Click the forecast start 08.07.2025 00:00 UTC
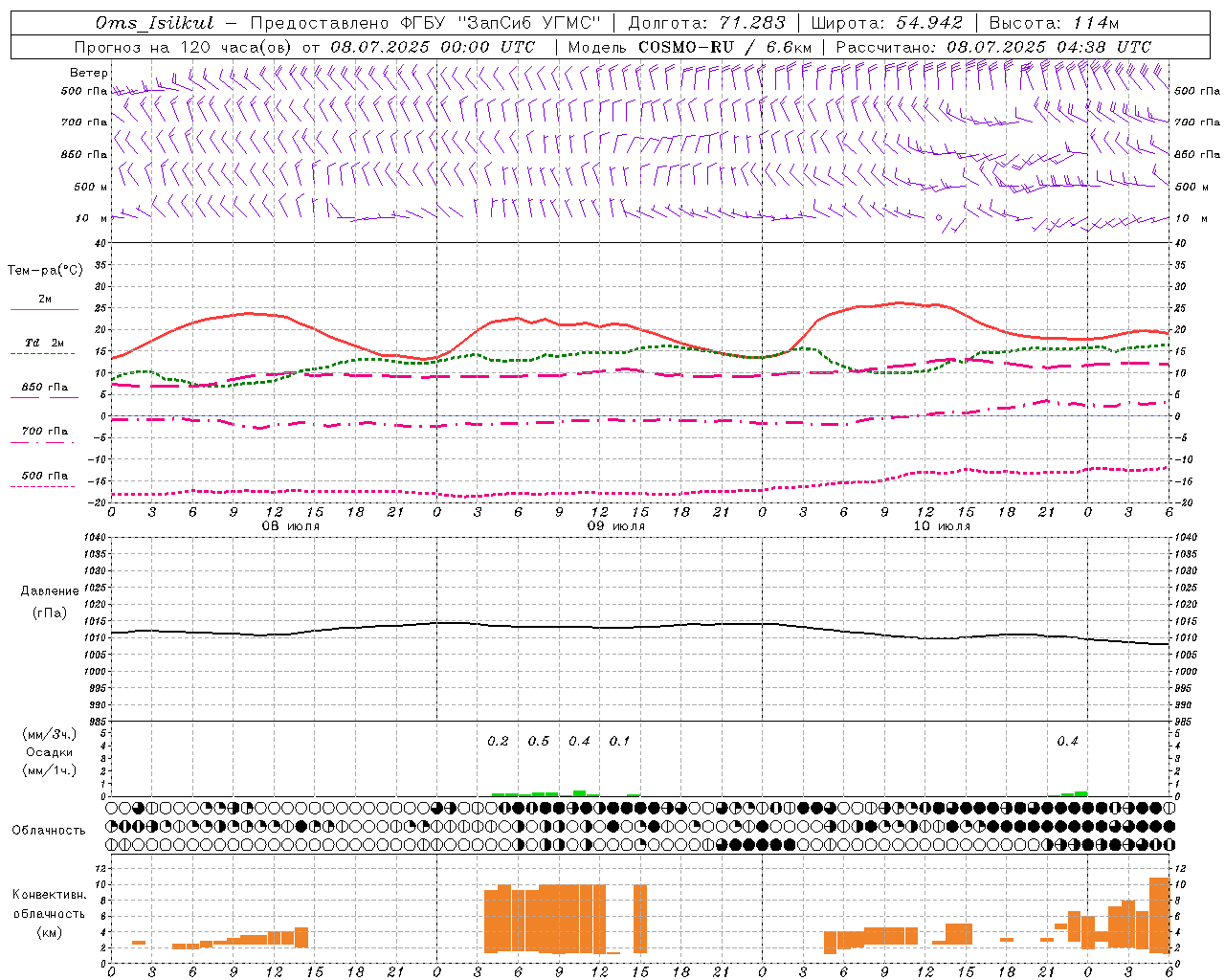The height and width of the screenshot is (980, 1225). pos(433,47)
